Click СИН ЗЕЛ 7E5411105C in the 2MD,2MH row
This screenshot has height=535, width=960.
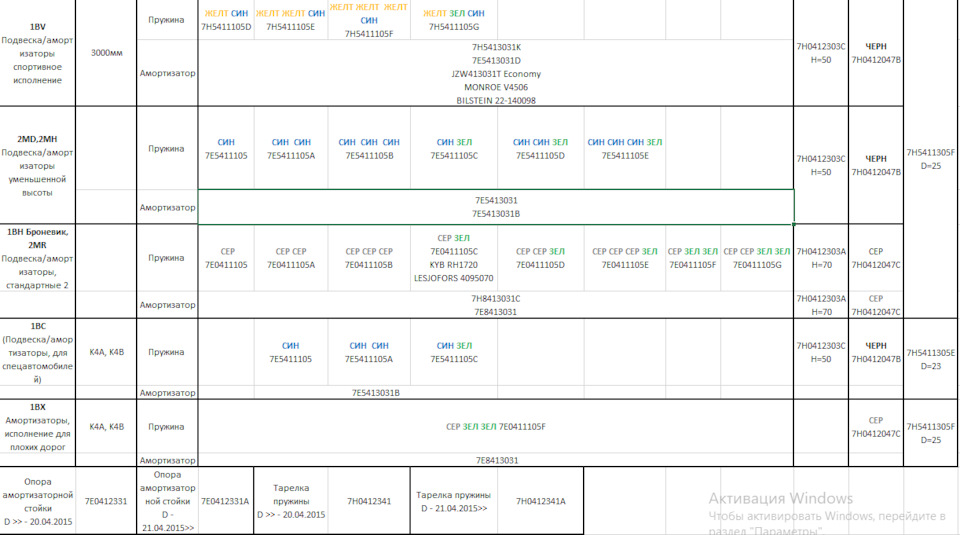tap(454, 149)
